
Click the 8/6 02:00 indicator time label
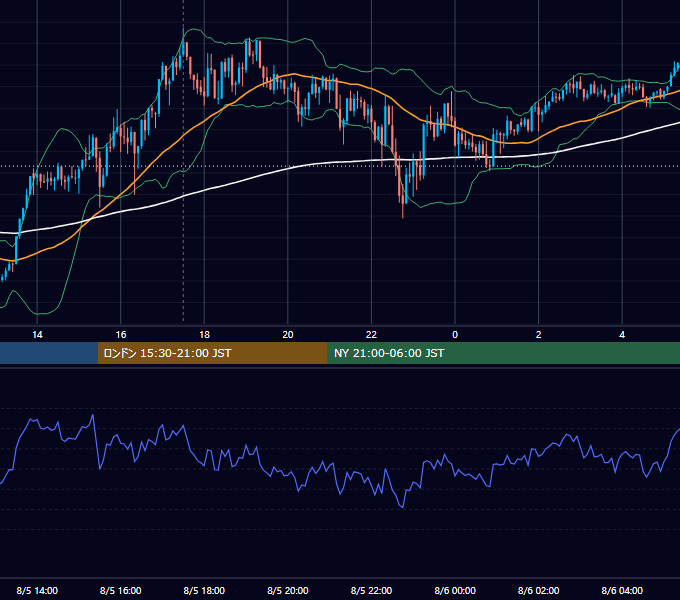(539, 590)
